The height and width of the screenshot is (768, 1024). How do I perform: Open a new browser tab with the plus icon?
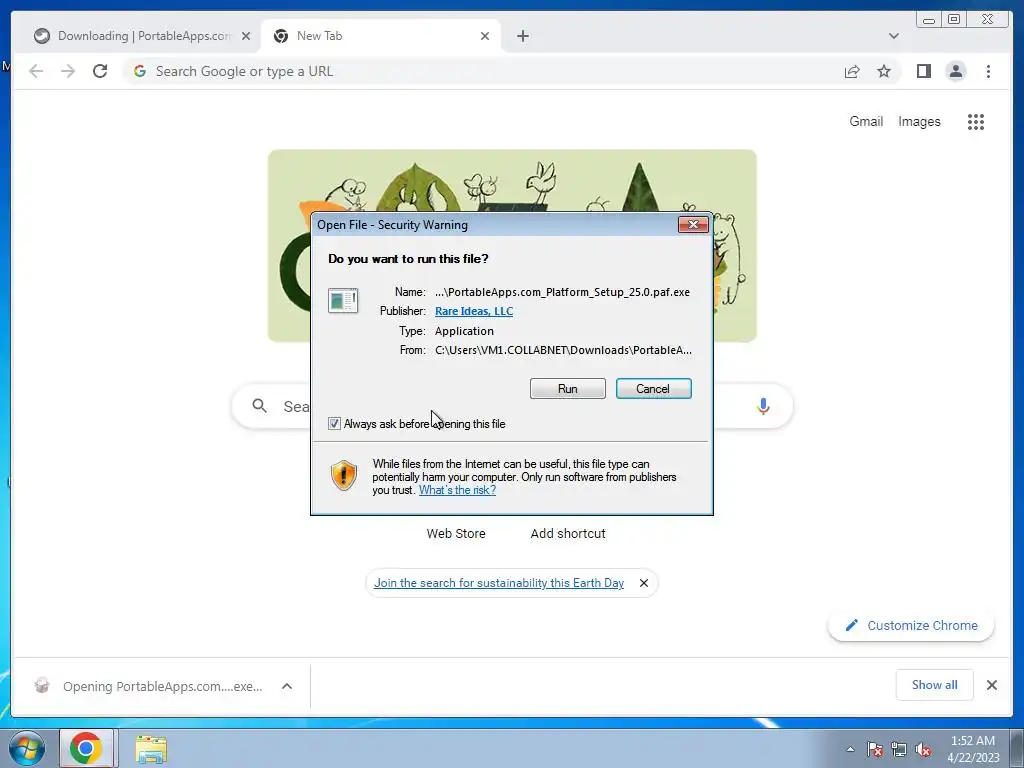tap(522, 36)
